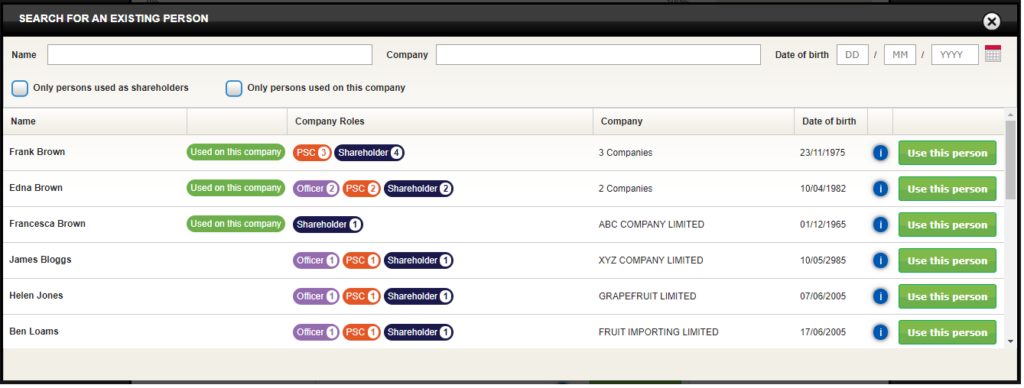Enable Only persons used as shareholders
The height and width of the screenshot is (388, 1024).
pyautogui.click(x=20, y=88)
